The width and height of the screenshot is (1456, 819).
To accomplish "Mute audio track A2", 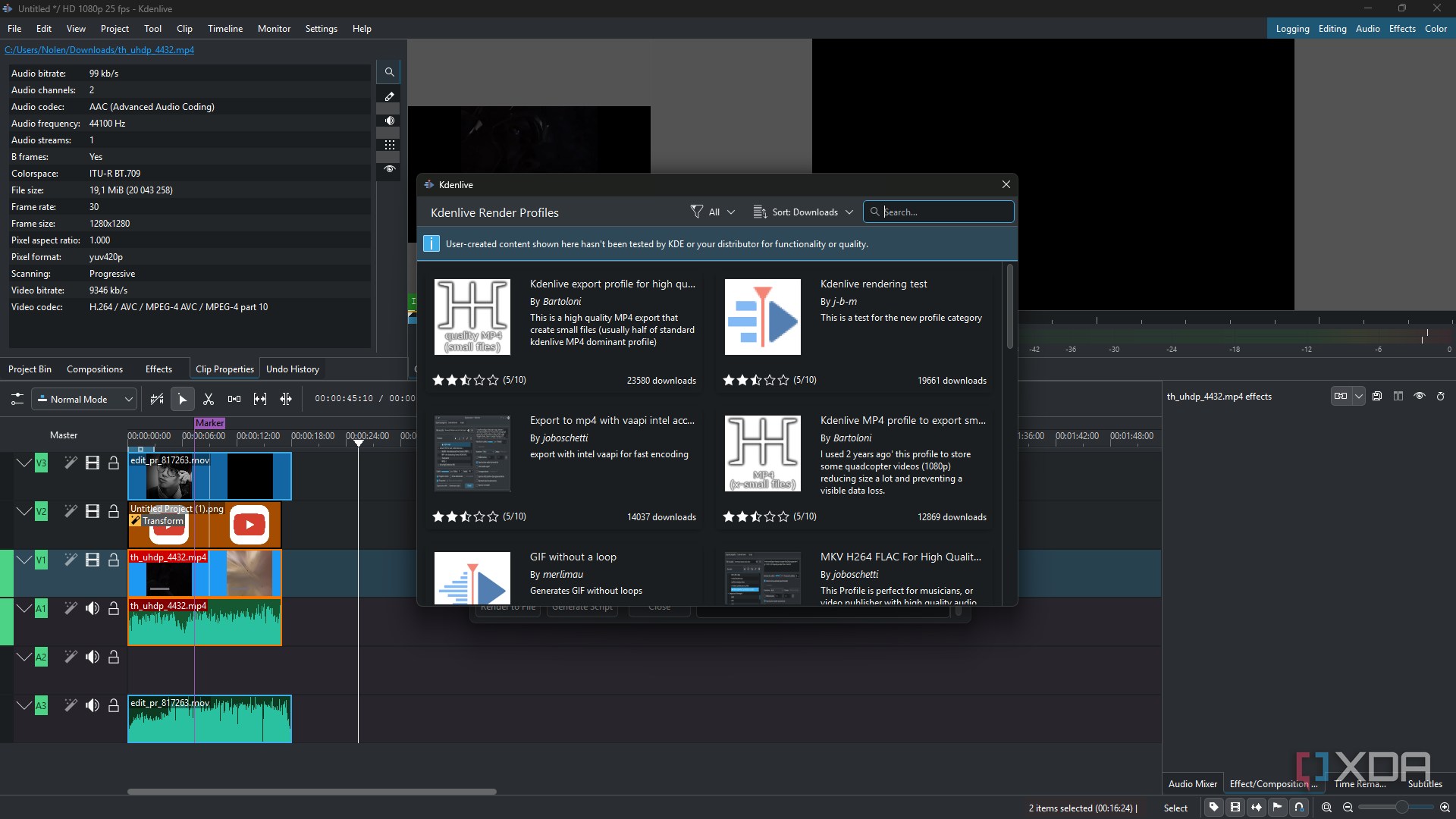I will [93, 657].
